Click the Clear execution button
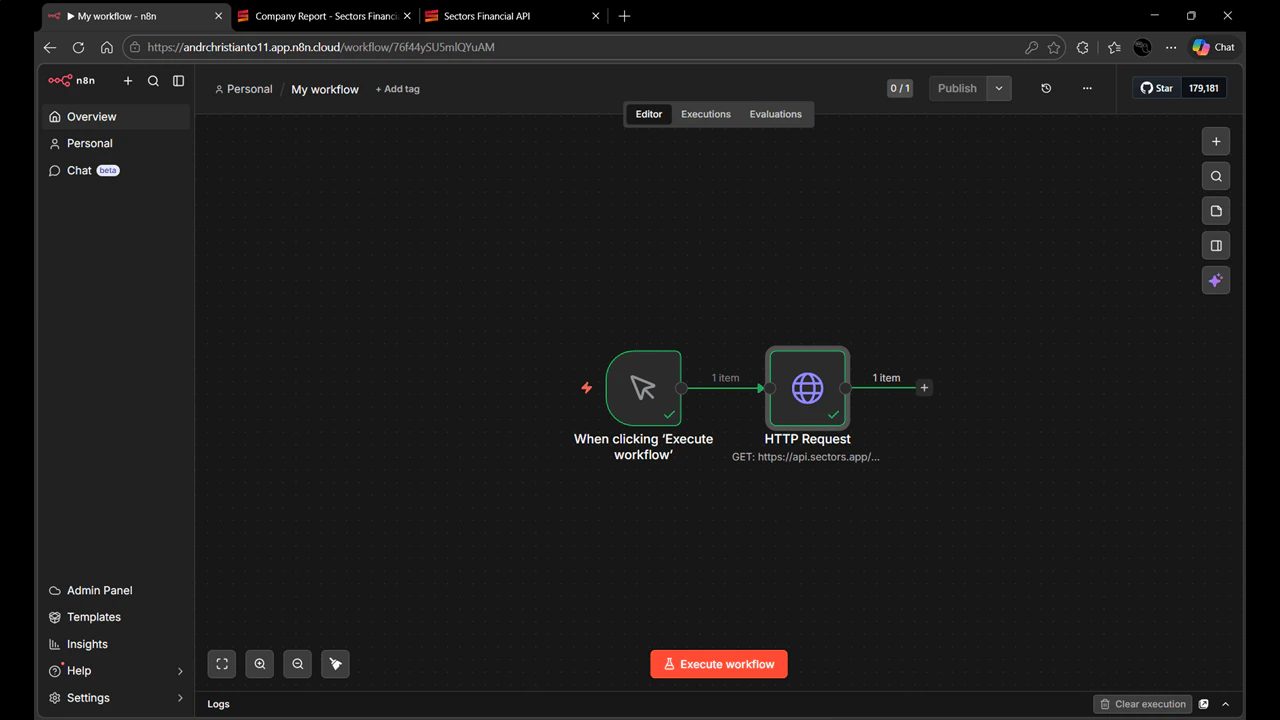1280x720 pixels. click(1142, 703)
